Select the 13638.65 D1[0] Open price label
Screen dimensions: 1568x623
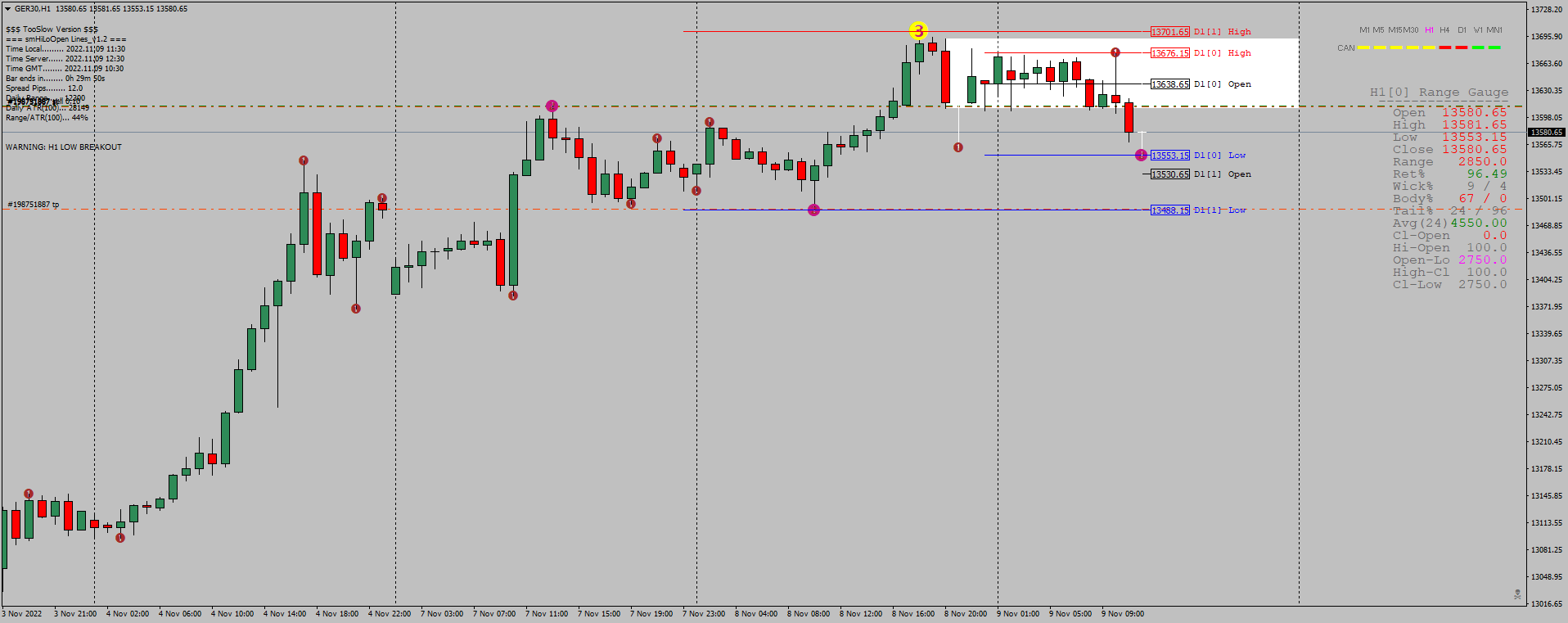1170,84
